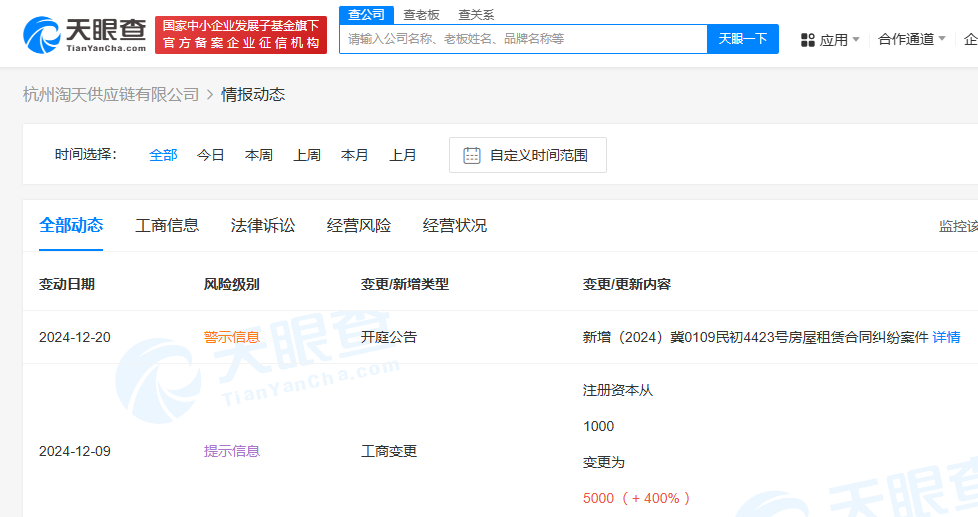Select the 查公司 search tab

click(x=365, y=14)
